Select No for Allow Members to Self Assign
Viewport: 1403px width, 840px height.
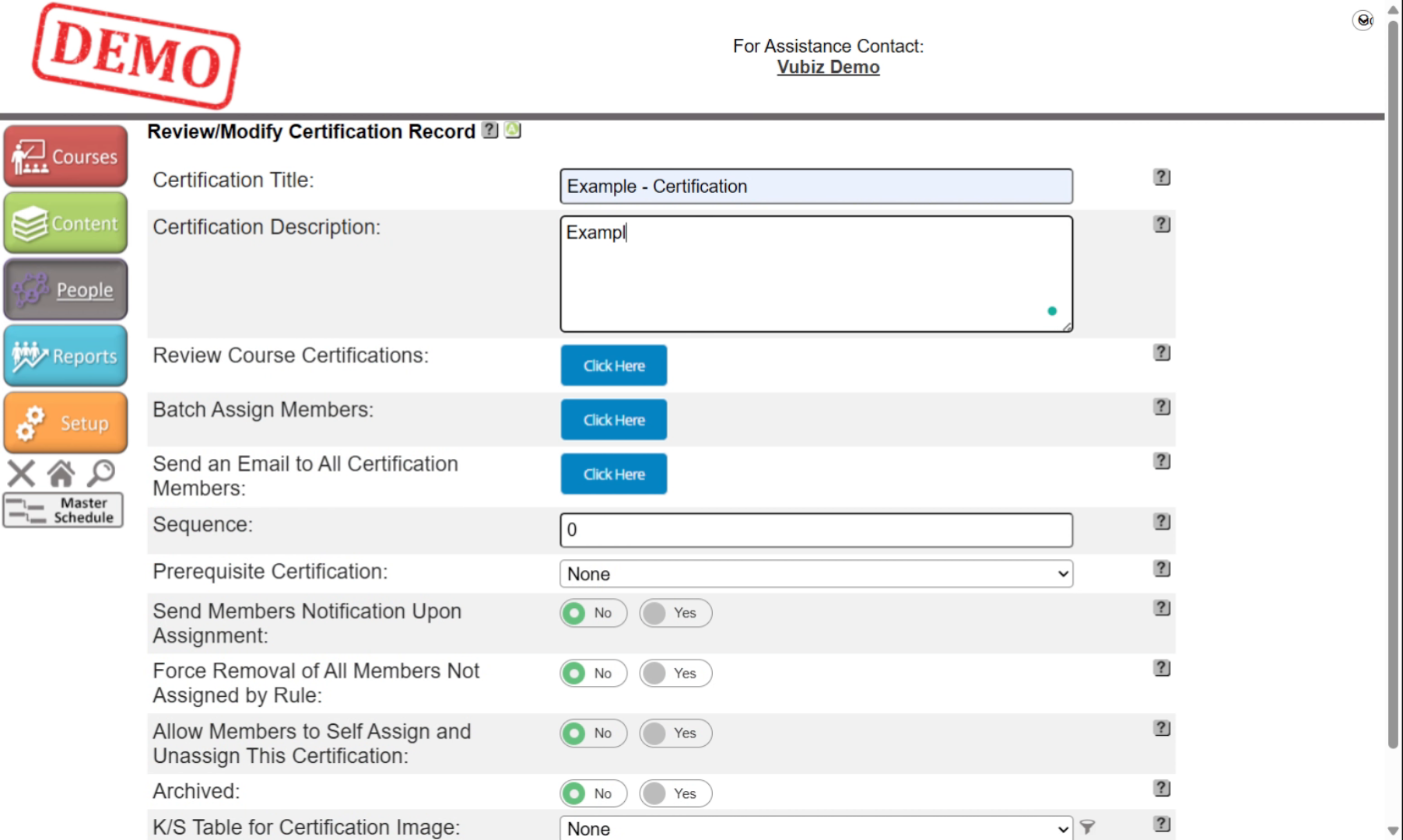pos(593,733)
